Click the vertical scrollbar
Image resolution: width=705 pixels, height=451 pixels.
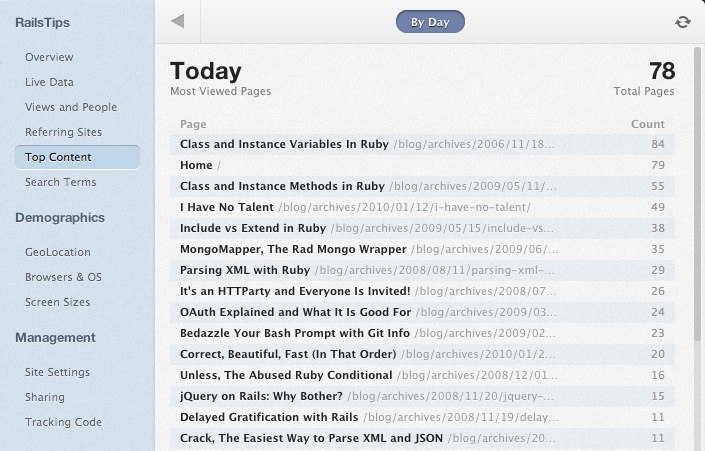coord(697,193)
